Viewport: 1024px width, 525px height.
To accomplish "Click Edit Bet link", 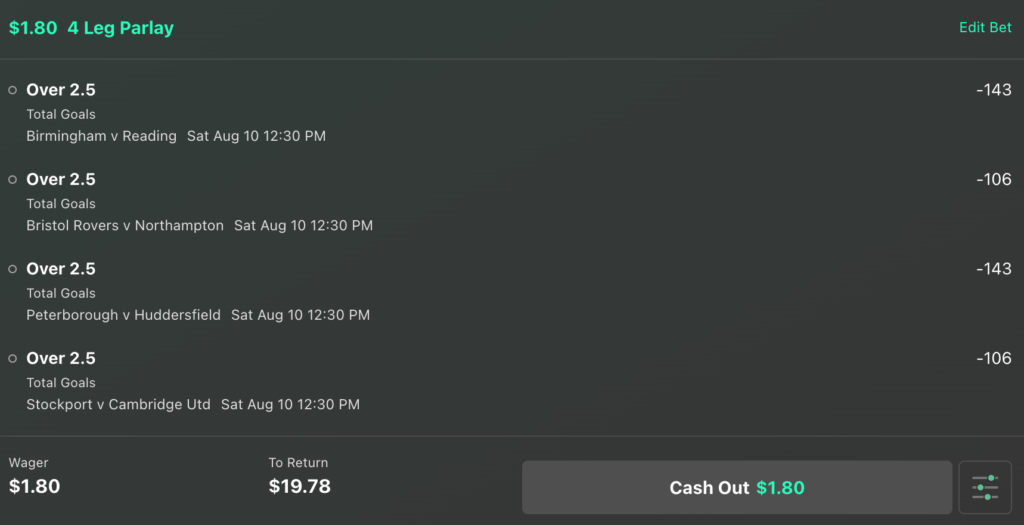I will [985, 27].
